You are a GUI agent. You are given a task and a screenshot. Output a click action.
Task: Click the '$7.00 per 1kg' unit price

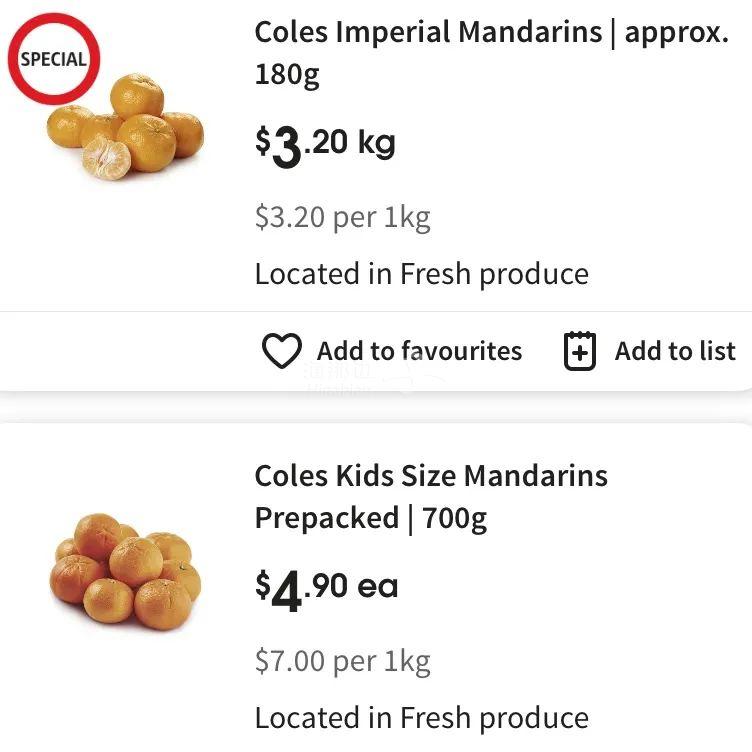click(342, 661)
